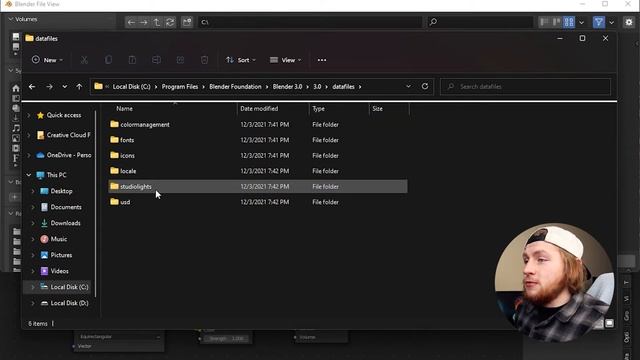Click the datafiles breadcrumb segment
Image resolution: width=640 pixels, height=360 pixels.
point(343,87)
